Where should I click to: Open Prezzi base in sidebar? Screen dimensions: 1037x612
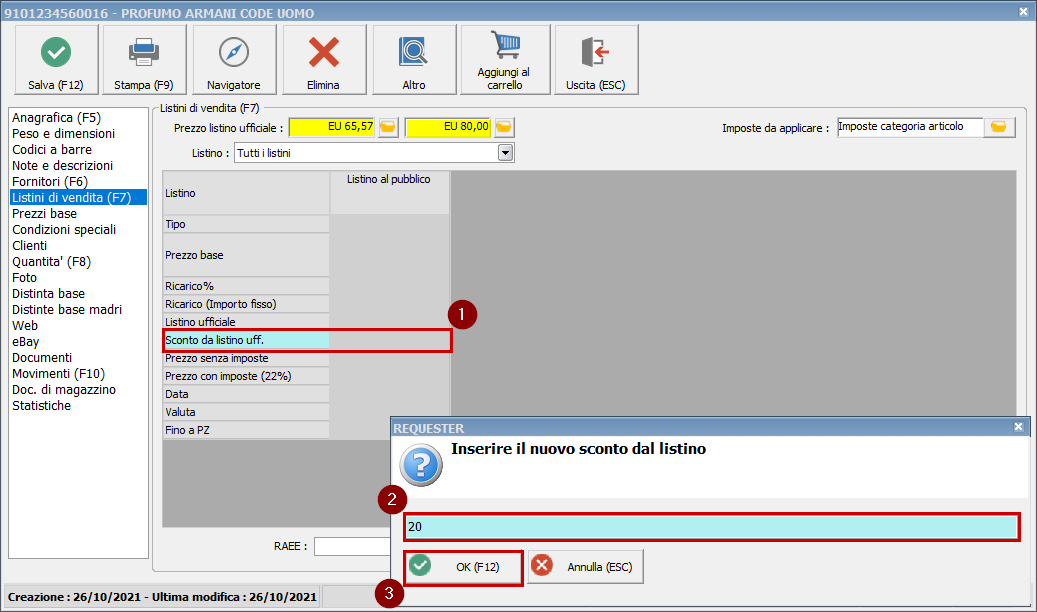pyautogui.click(x=44, y=214)
